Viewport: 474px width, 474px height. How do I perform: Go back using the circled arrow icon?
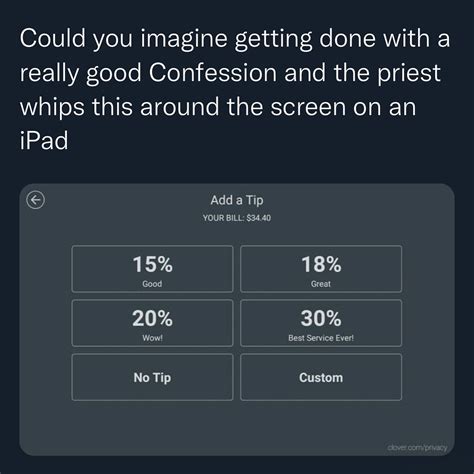35,200
